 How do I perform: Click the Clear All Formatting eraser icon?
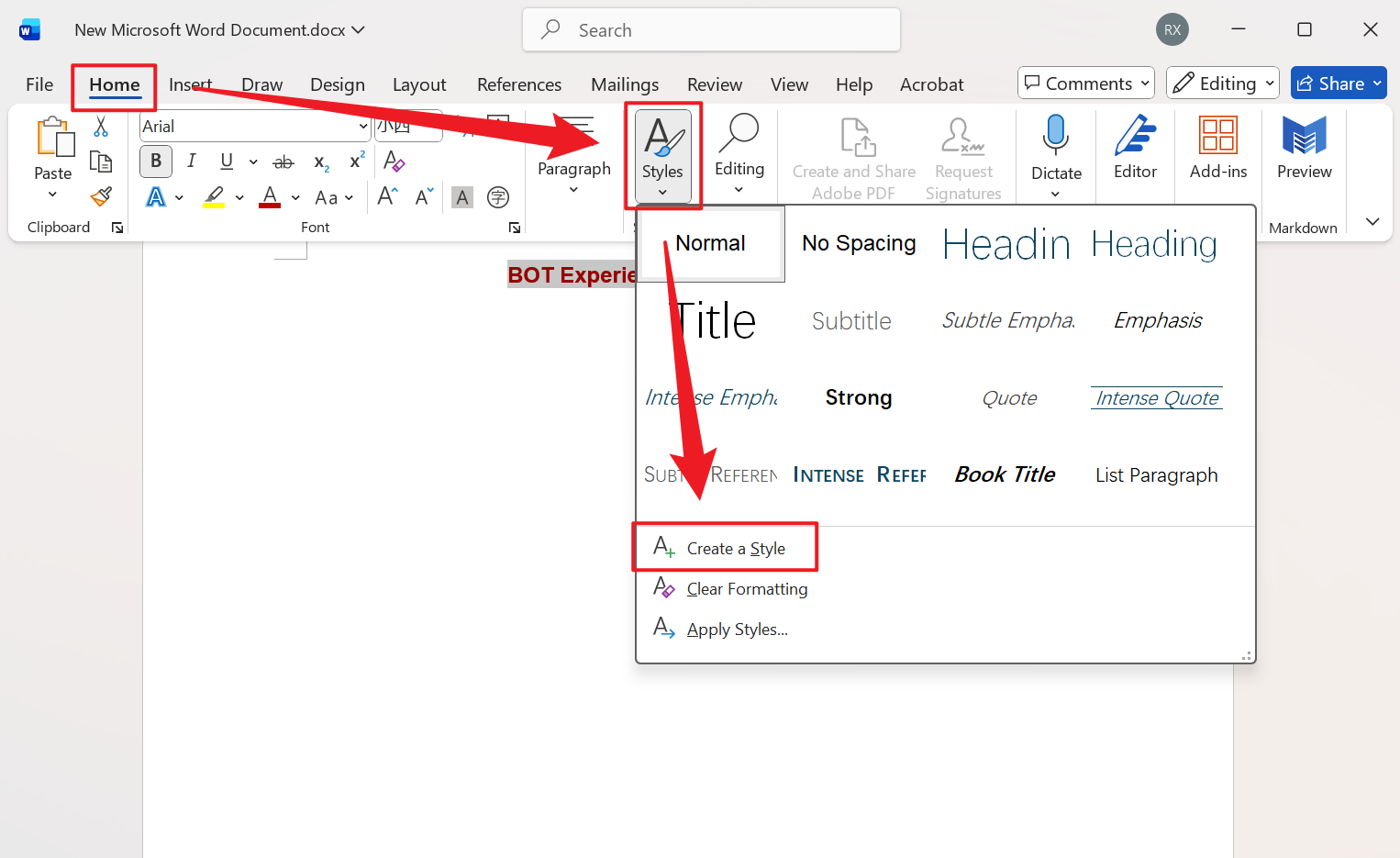click(x=394, y=162)
